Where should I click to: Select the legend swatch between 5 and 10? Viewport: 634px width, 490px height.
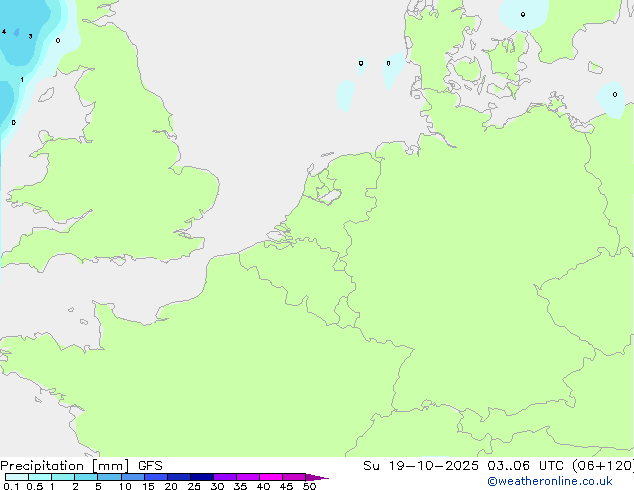110,477
